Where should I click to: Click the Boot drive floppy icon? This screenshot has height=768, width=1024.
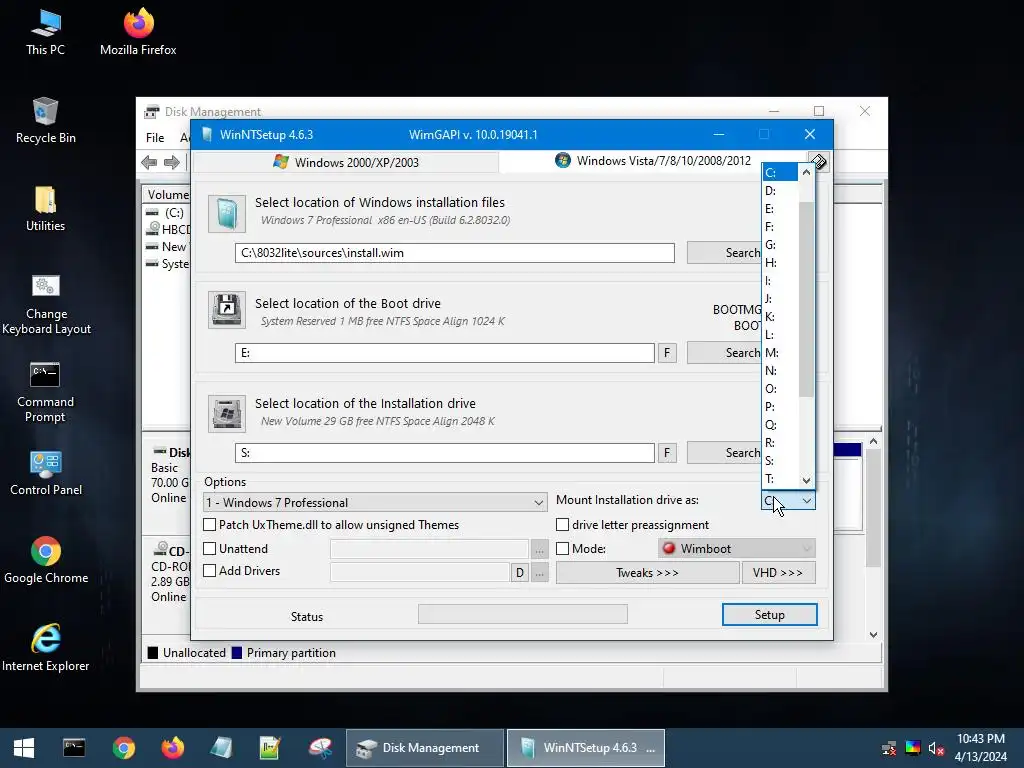click(227, 310)
